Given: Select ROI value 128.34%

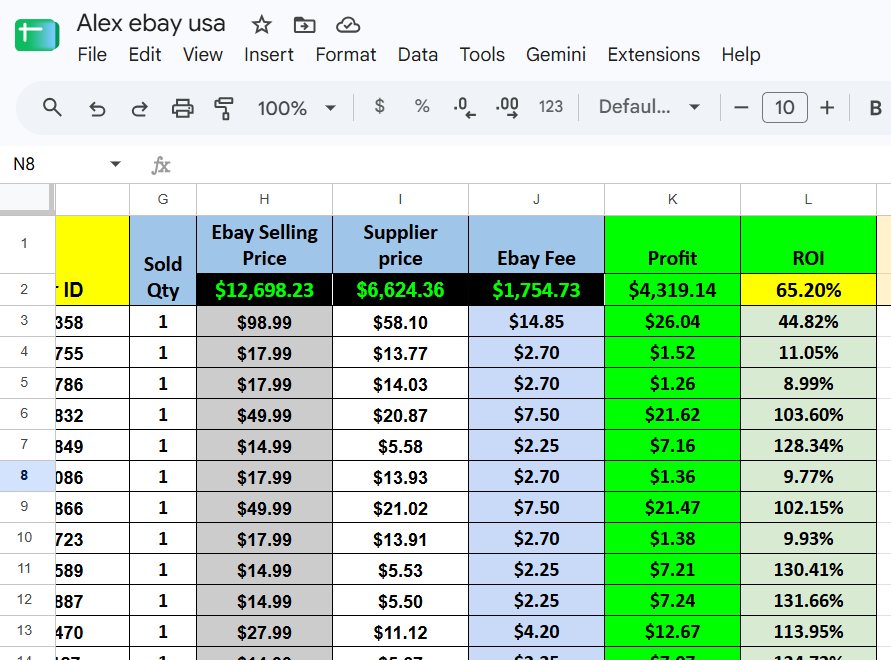Looking at the screenshot, I should [x=808, y=446].
